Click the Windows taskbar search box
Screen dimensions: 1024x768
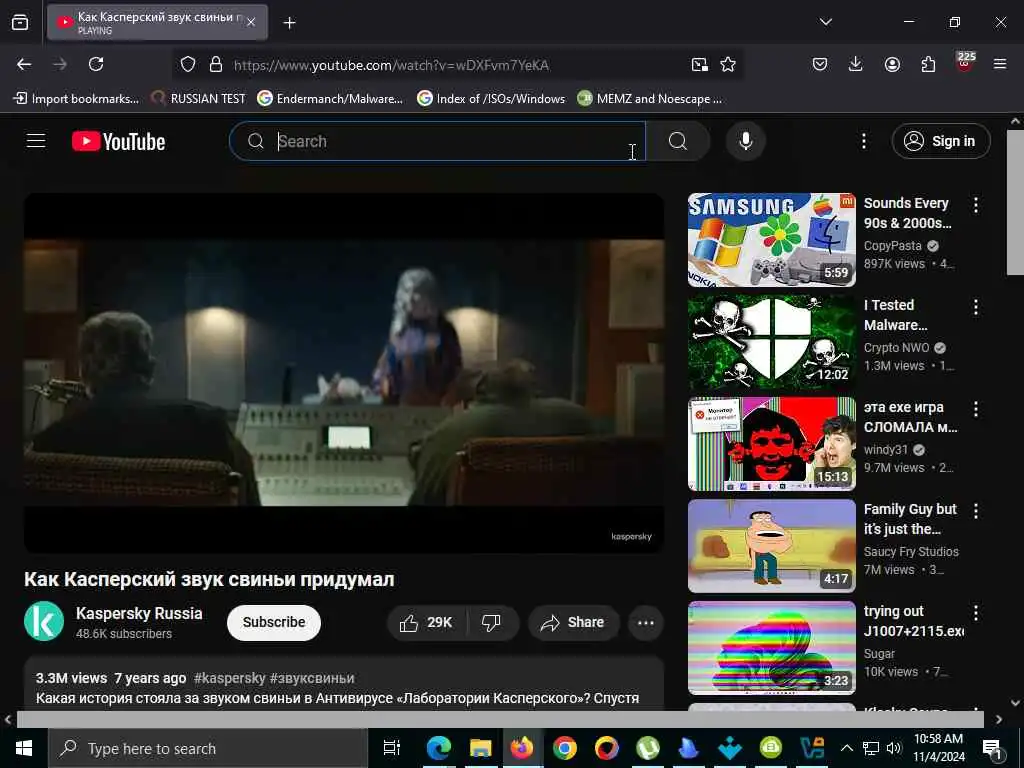[x=208, y=748]
